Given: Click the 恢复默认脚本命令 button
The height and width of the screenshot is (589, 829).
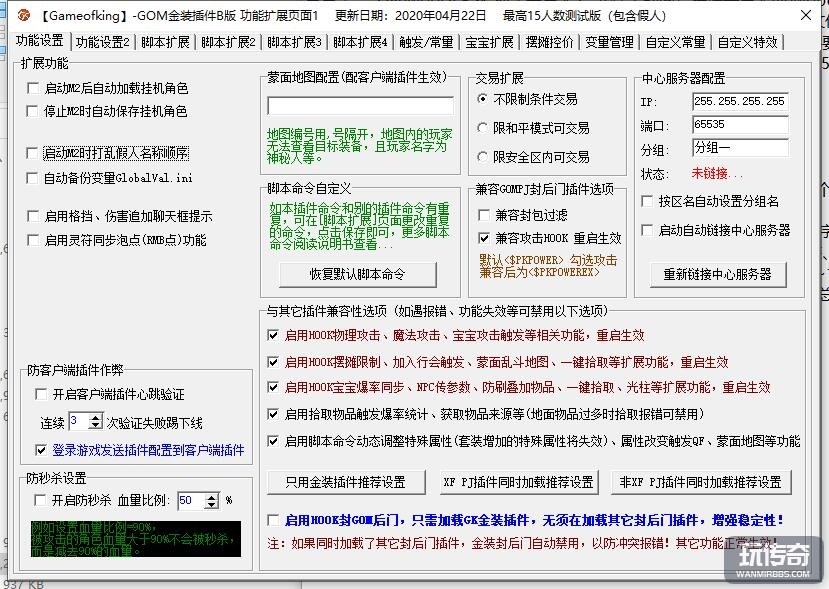Looking at the screenshot, I should [358, 274].
